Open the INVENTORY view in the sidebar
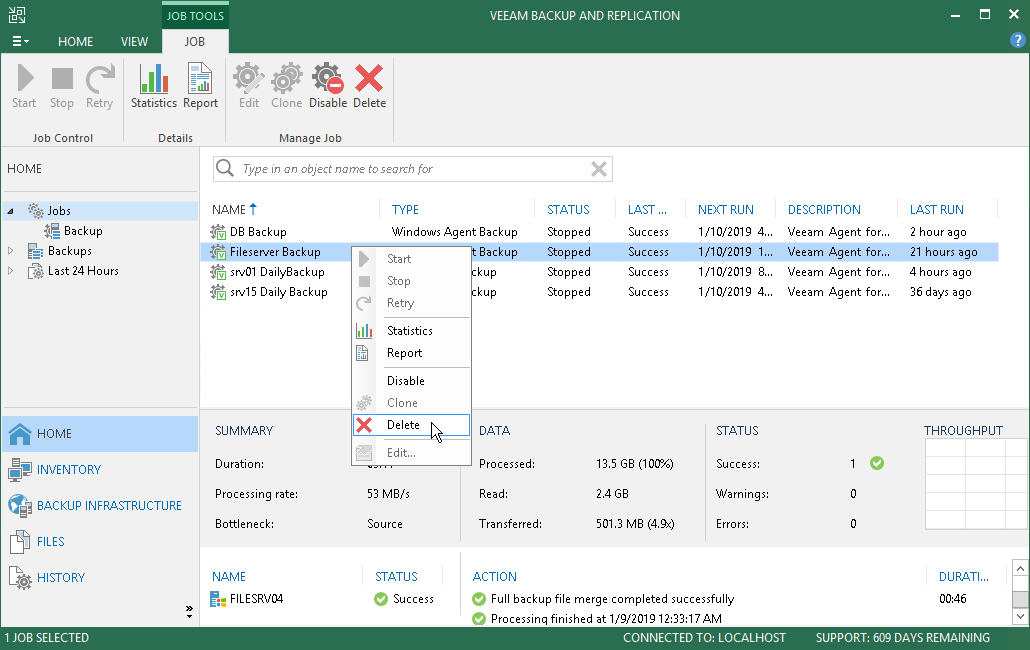1030x650 pixels. click(x=100, y=469)
